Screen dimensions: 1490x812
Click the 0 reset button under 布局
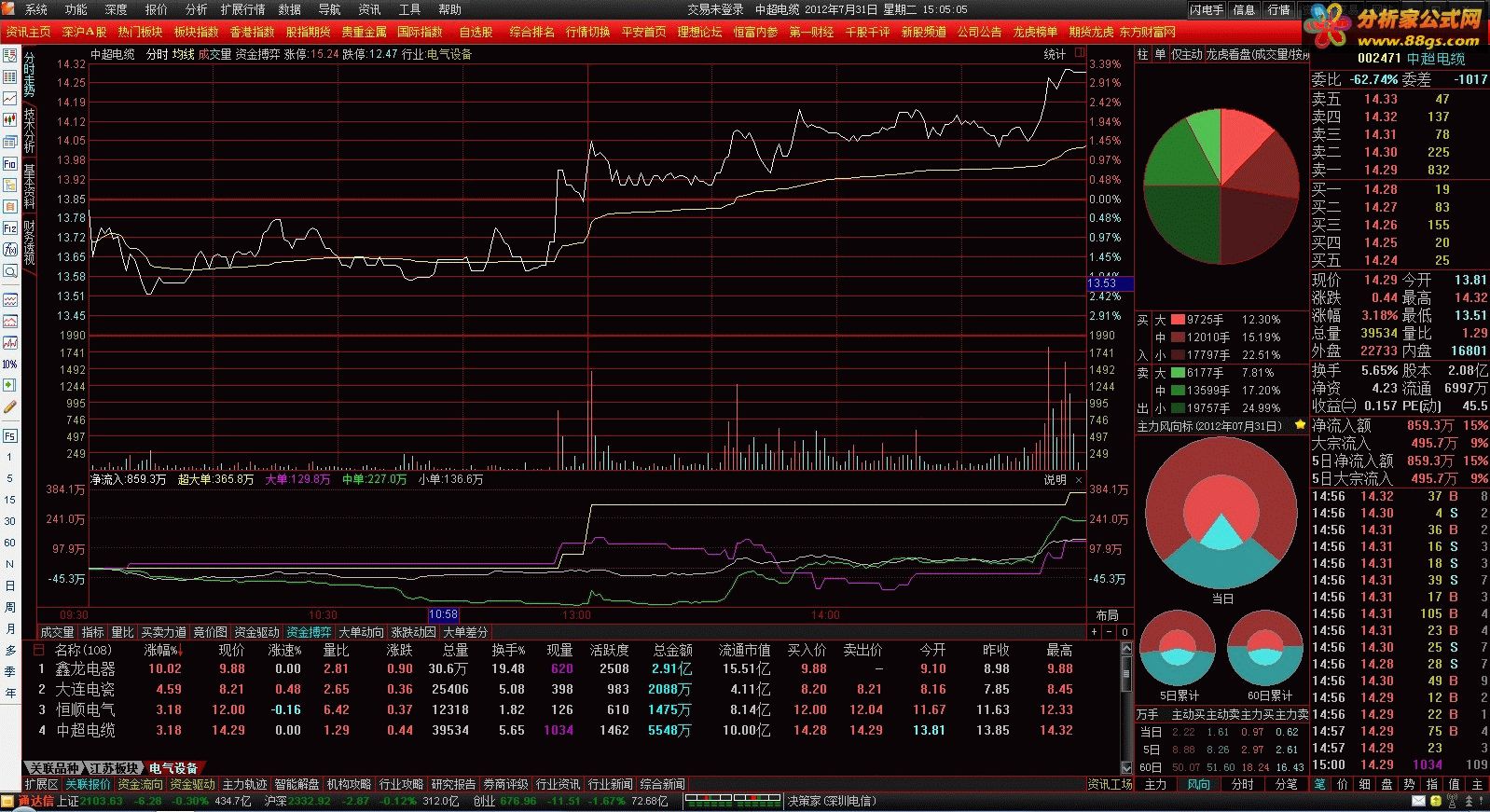1125,632
